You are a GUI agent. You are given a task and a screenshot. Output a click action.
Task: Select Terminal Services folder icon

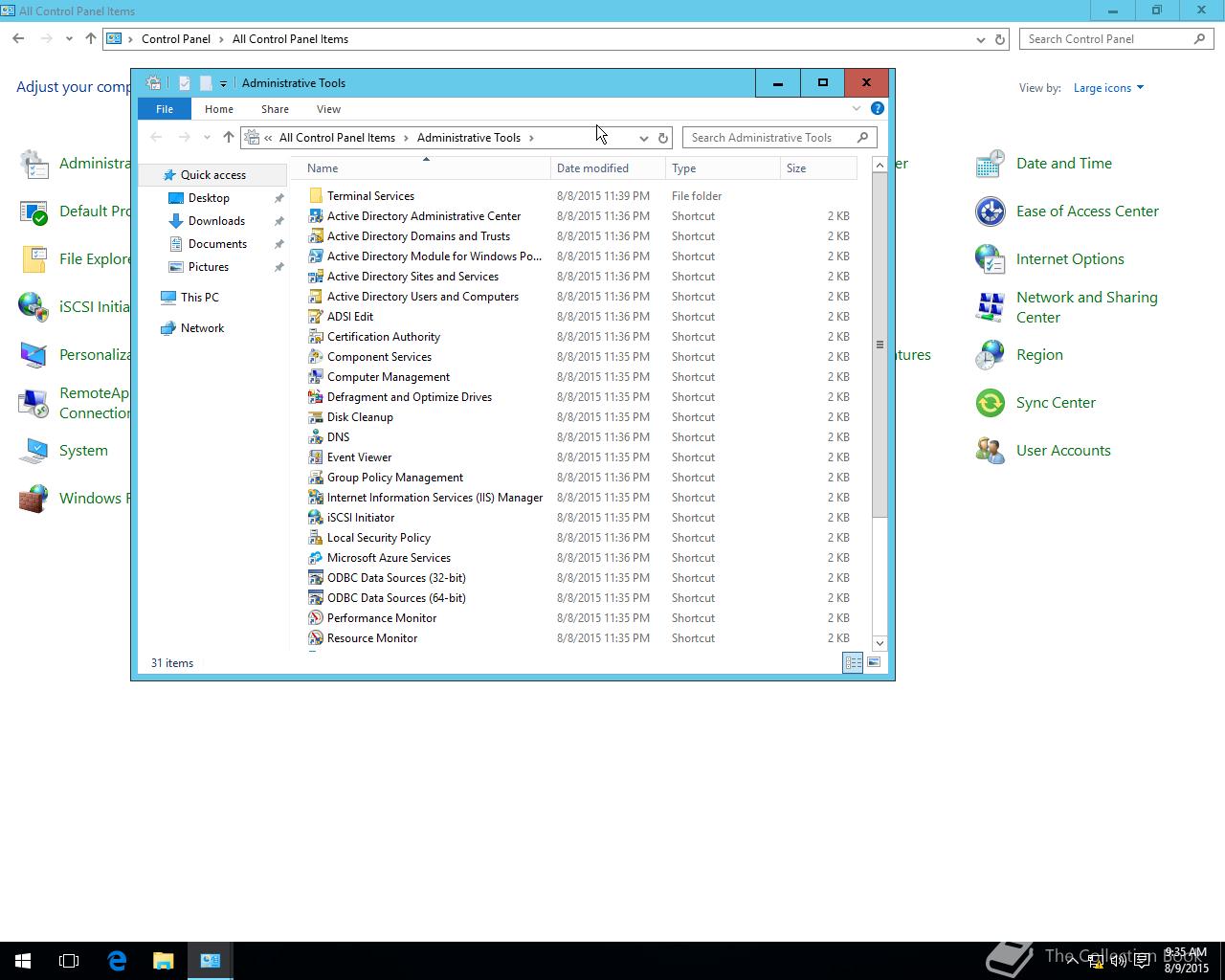pyautogui.click(x=315, y=196)
